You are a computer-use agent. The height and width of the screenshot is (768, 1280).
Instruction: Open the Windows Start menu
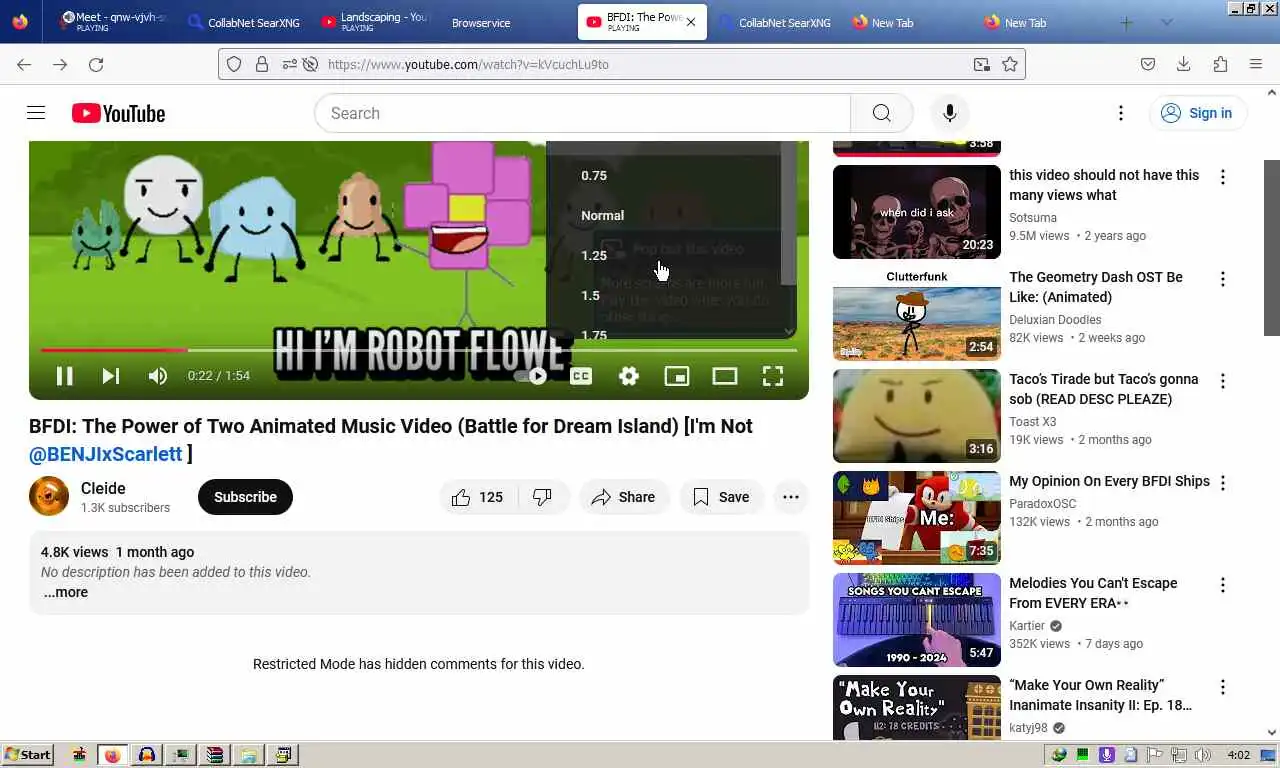[28, 755]
